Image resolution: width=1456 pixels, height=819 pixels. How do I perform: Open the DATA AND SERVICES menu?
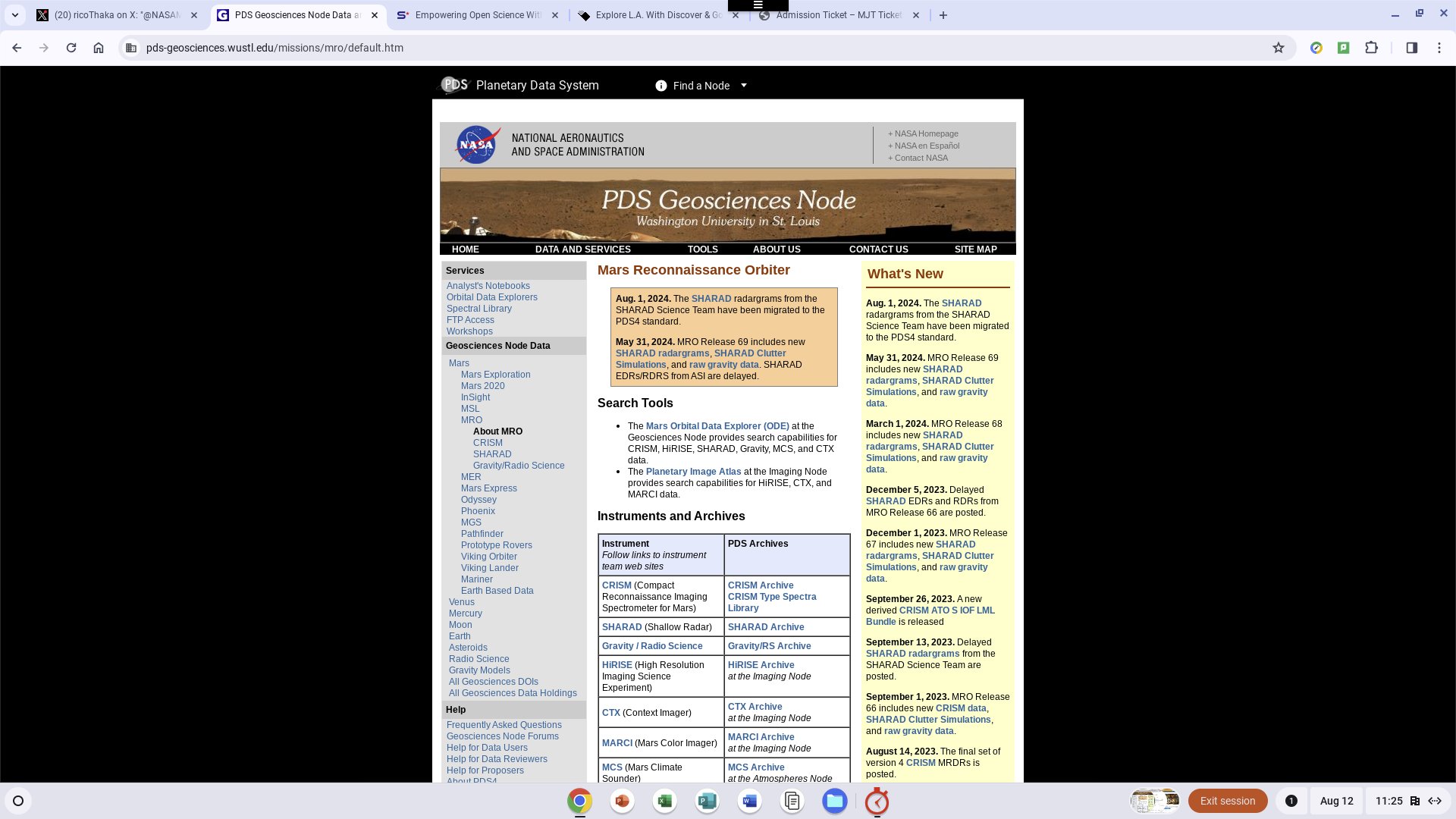[583, 249]
